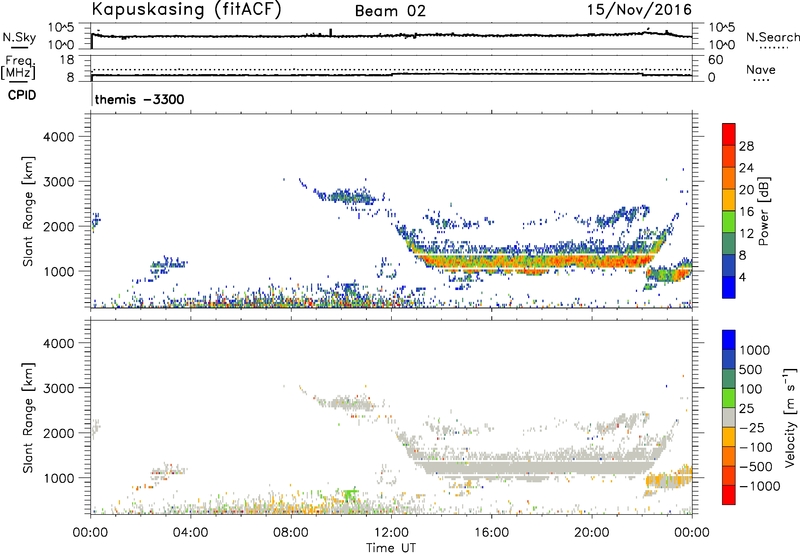Click the '4' tick on power colorbar
This screenshot has width=800, height=554.
coord(743,277)
